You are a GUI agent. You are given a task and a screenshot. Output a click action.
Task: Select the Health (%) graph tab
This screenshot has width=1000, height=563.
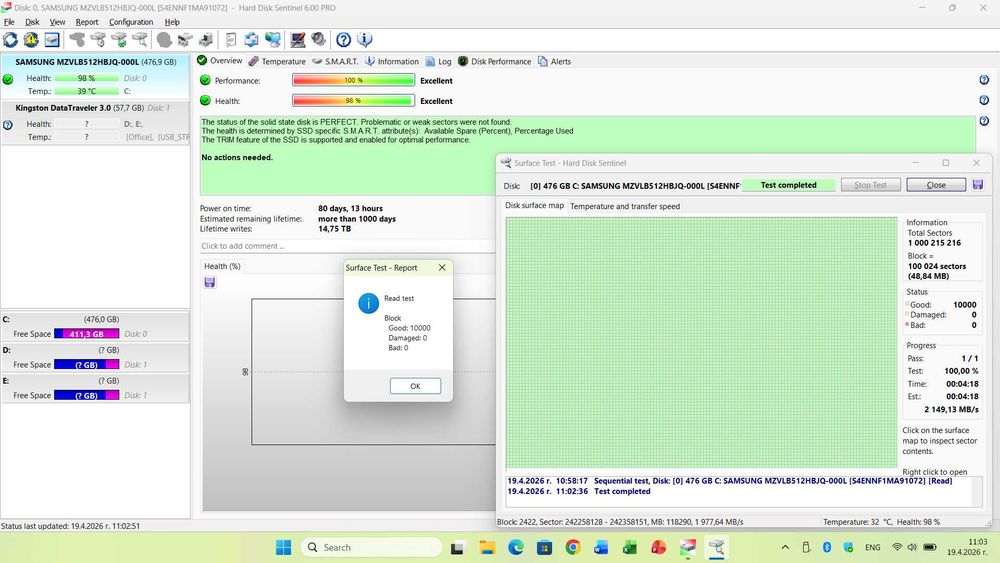[222, 266]
